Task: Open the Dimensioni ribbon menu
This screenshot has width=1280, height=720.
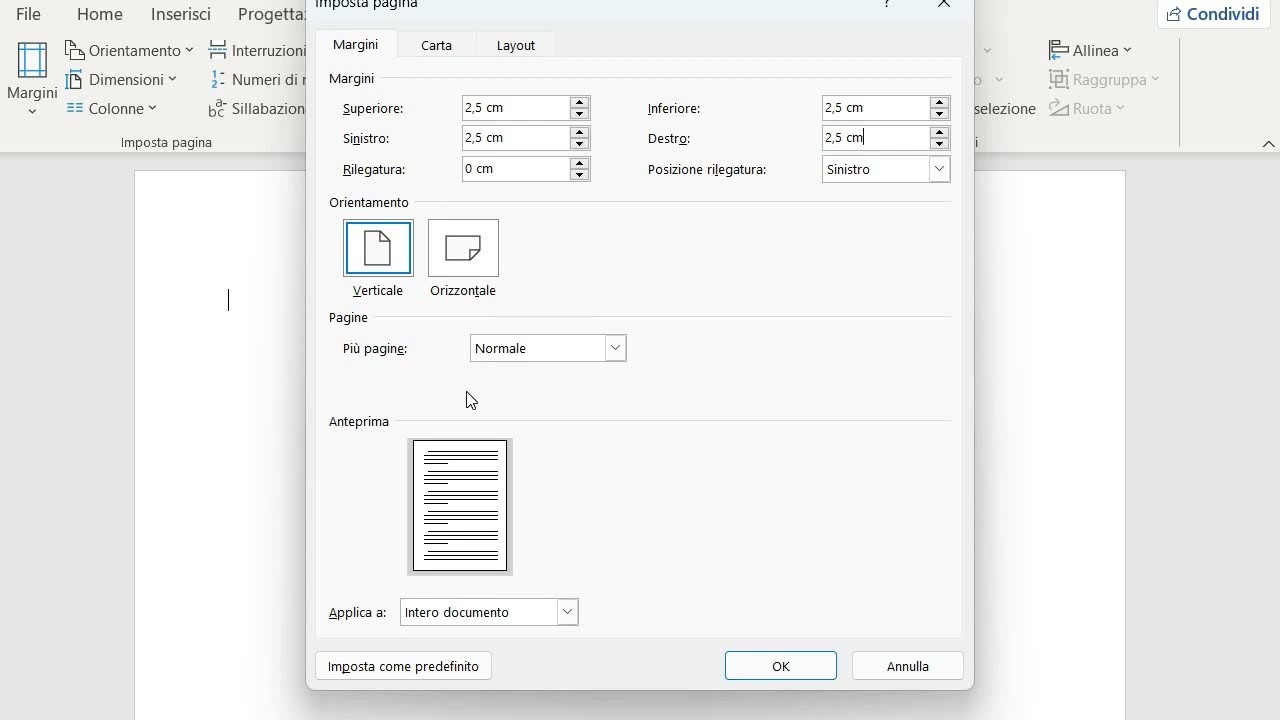Action: click(121, 79)
